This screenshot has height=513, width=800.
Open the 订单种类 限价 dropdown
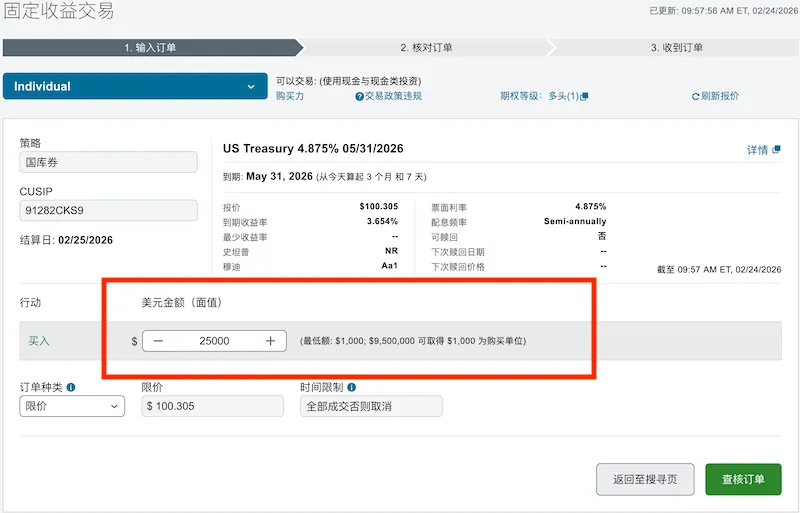pyautogui.click(x=72, y=406)
